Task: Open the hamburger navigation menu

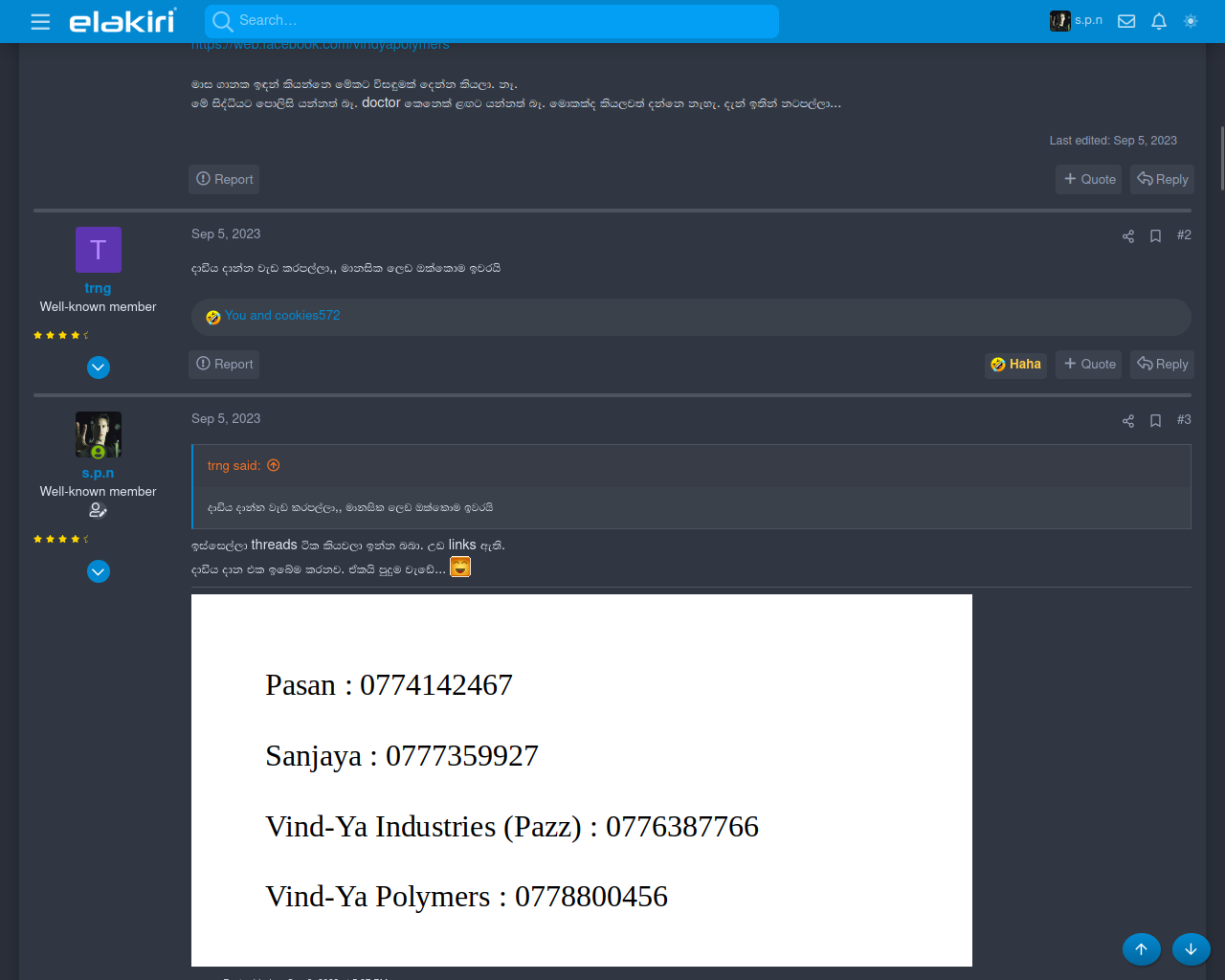Action: (40, 21)
